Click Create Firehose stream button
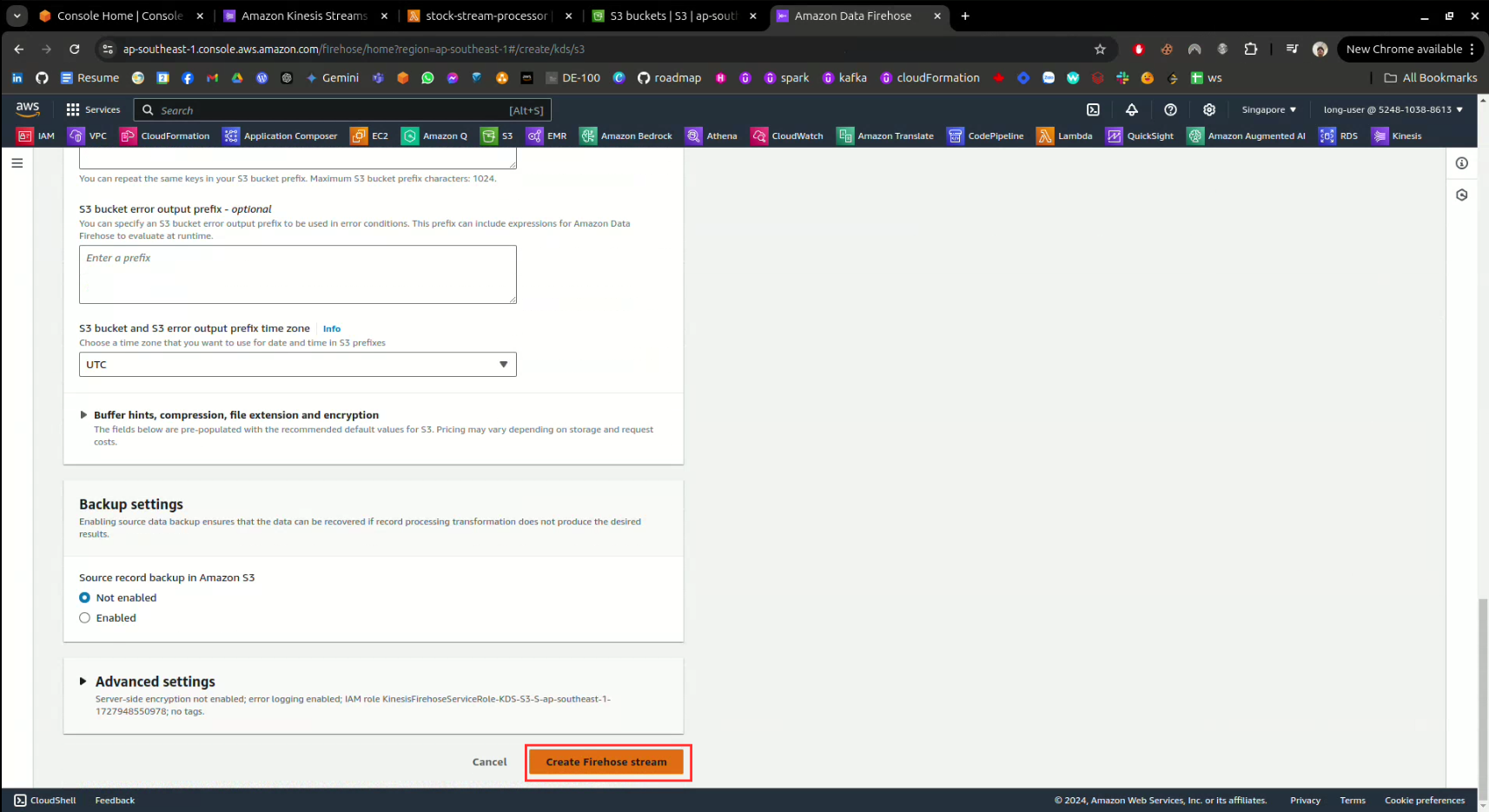The image size is (1489, 812). pos(606,762)
